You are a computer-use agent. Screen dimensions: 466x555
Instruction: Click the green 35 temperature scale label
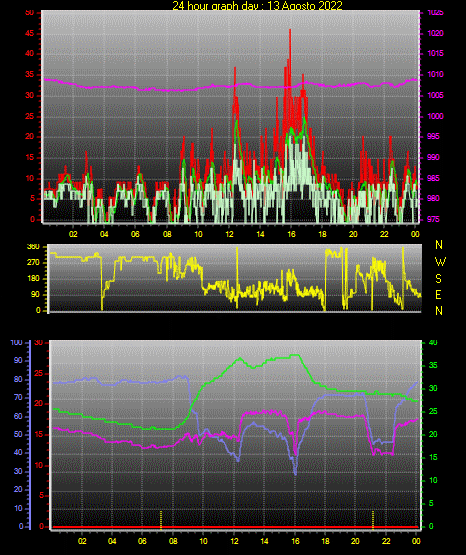click(433, 365)
